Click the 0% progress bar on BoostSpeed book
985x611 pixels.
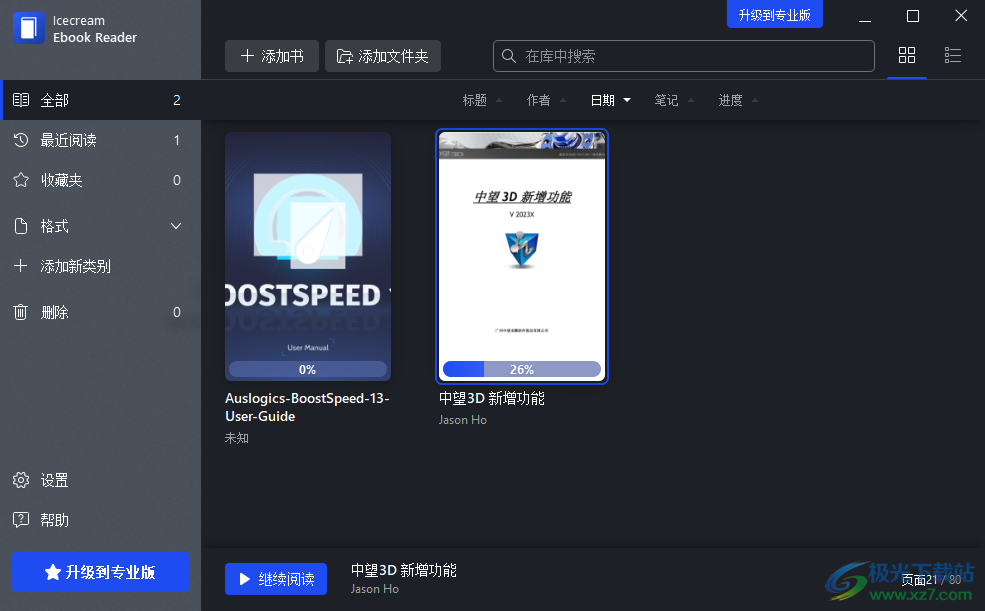(308, 369)
